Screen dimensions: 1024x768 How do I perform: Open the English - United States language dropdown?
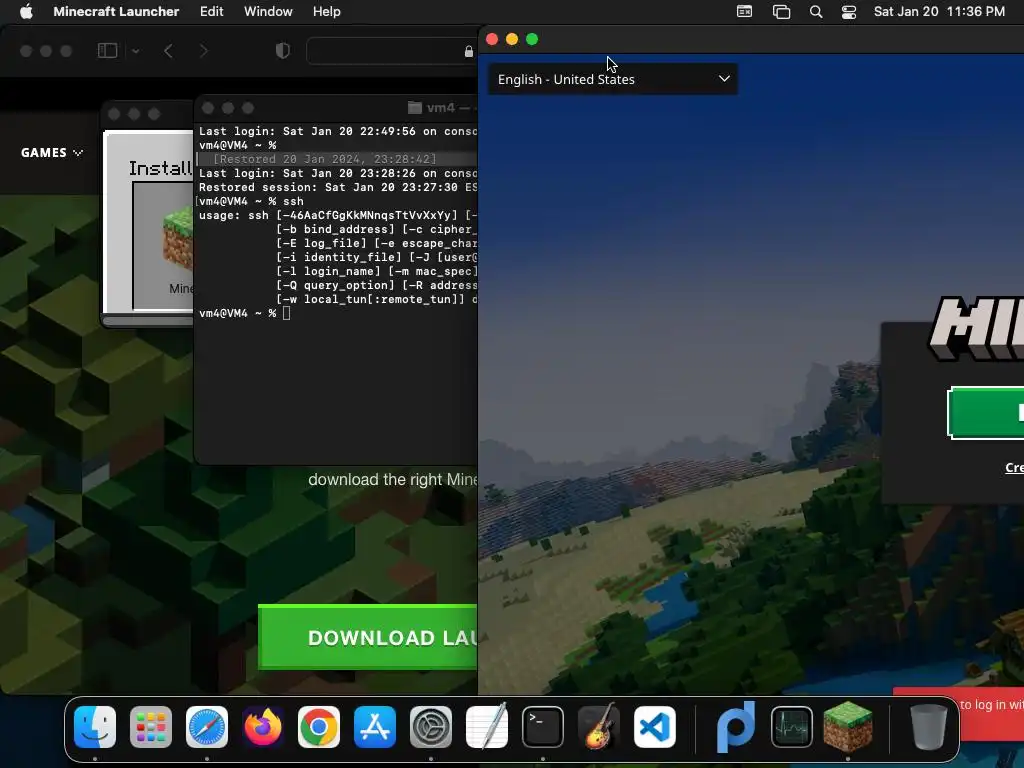613,79
